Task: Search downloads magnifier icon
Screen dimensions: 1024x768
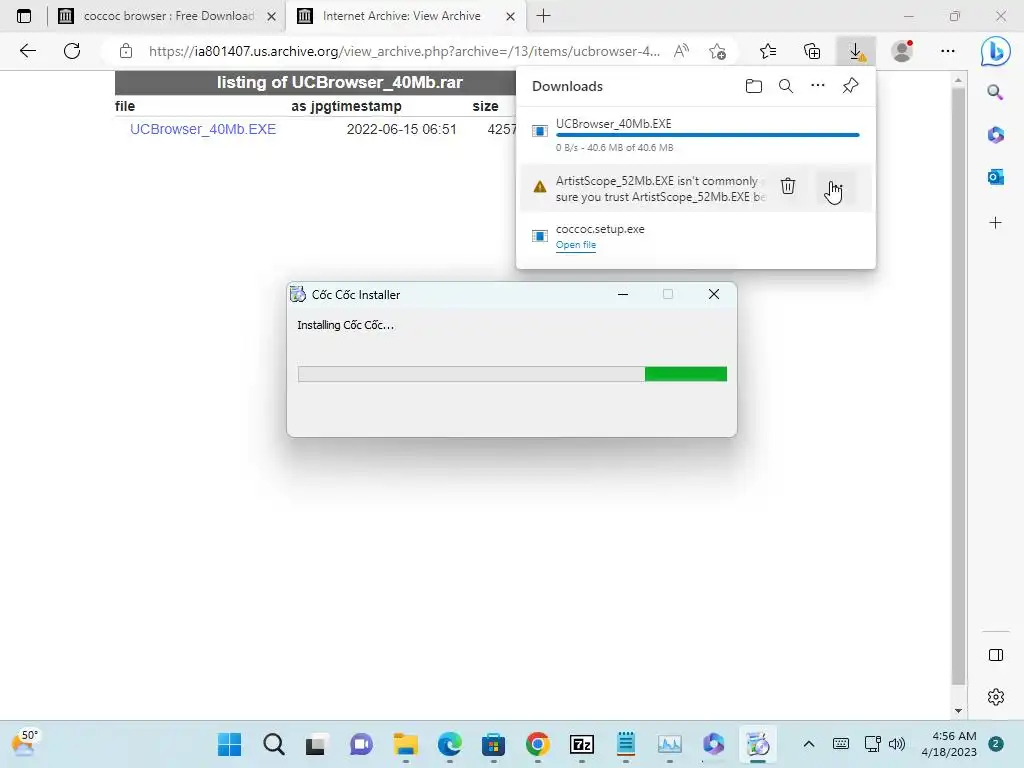Action: 786,86
